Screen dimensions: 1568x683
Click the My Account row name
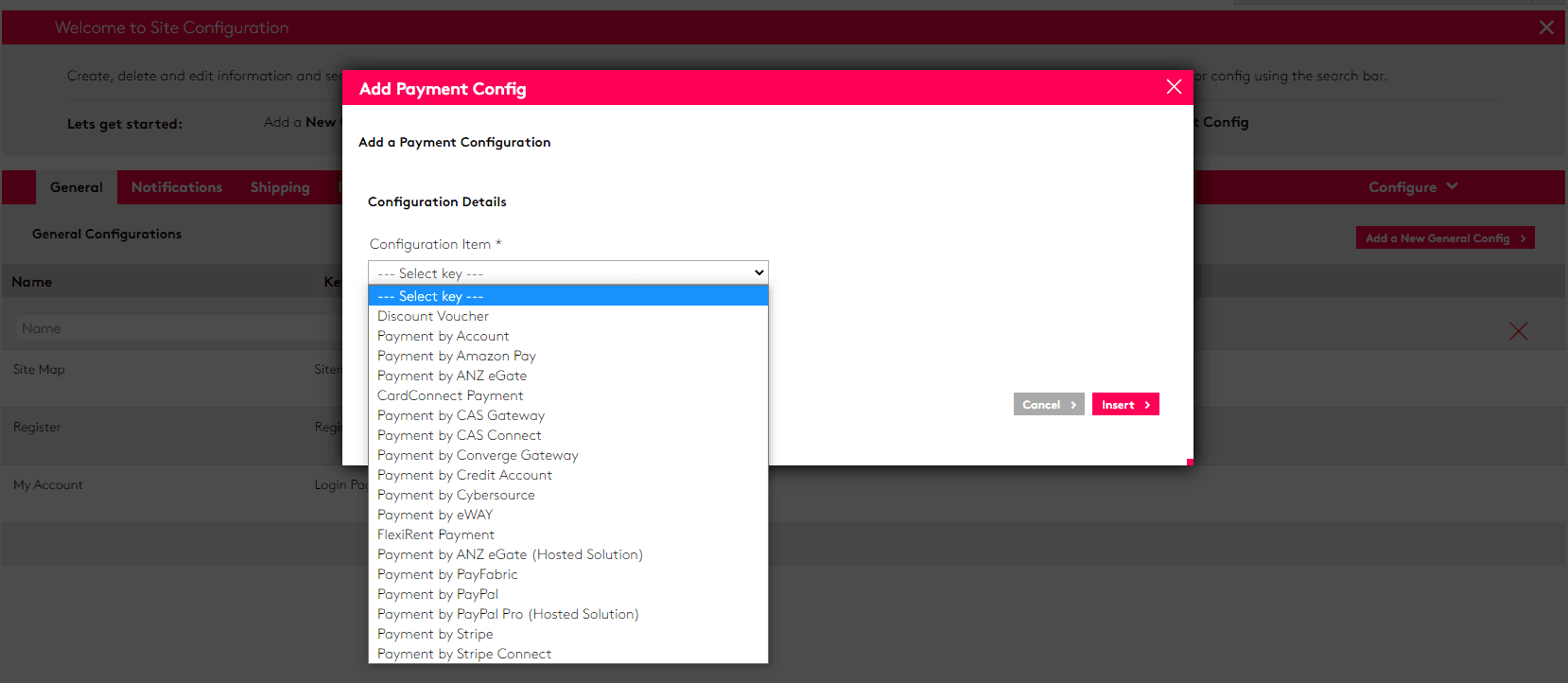click(x=48, y=484)
